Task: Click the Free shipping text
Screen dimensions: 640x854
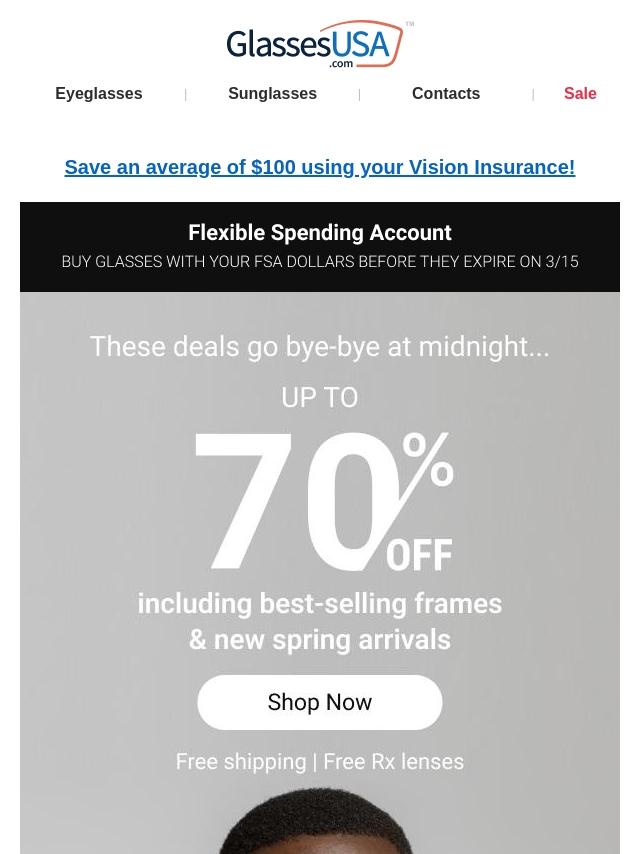Action: tap(241, 762)
